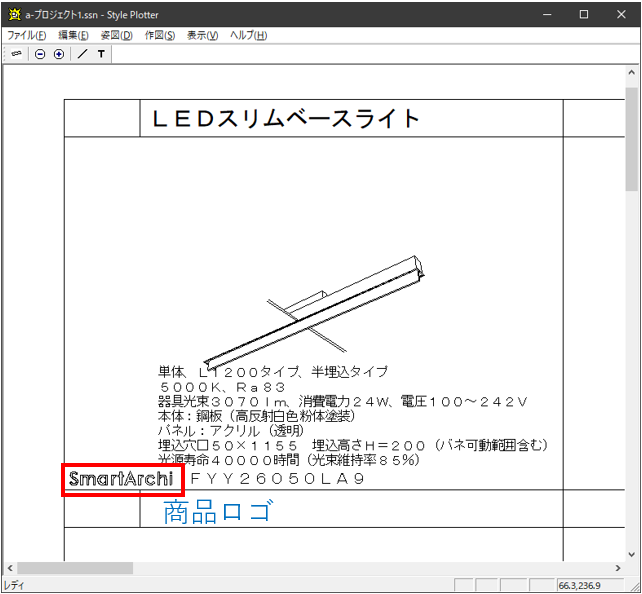Image resolution: width=642 pixels, height=594 pixels.
Task: Open the ヘルプ(H) menu
Action: (248, 35)
